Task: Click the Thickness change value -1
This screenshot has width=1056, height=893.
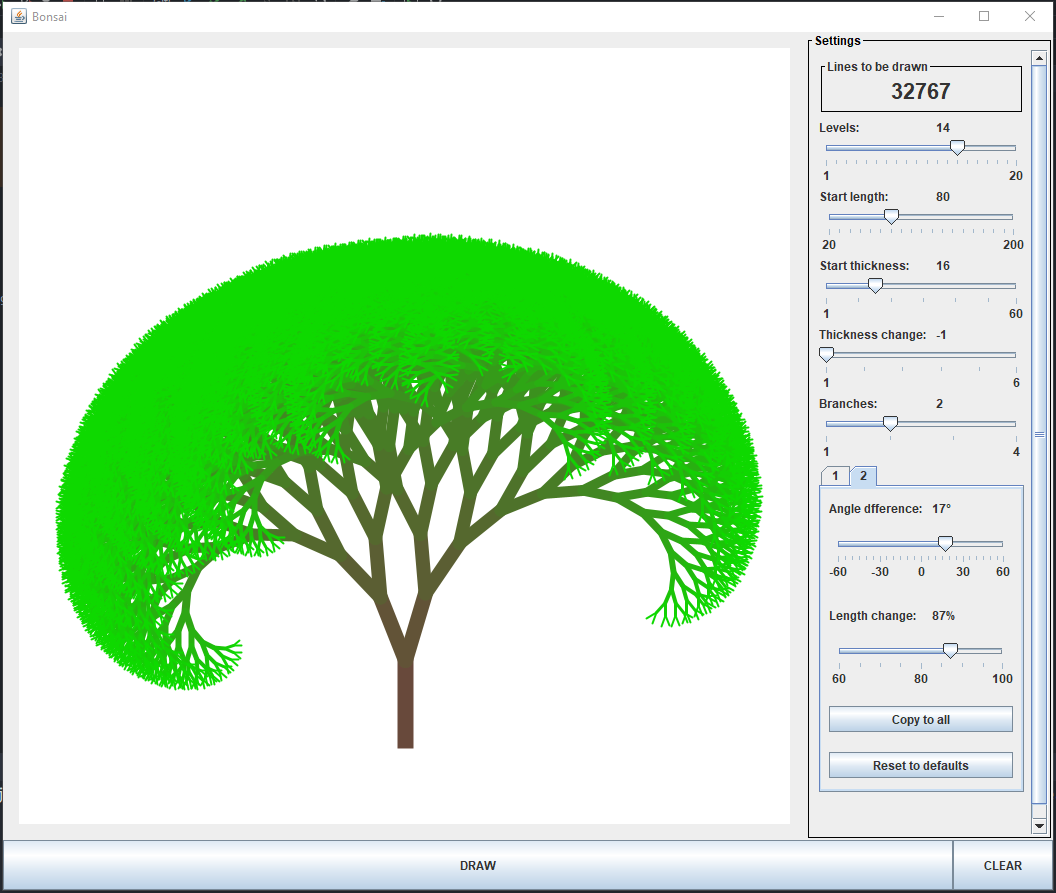Action: [x=941, y=335]
